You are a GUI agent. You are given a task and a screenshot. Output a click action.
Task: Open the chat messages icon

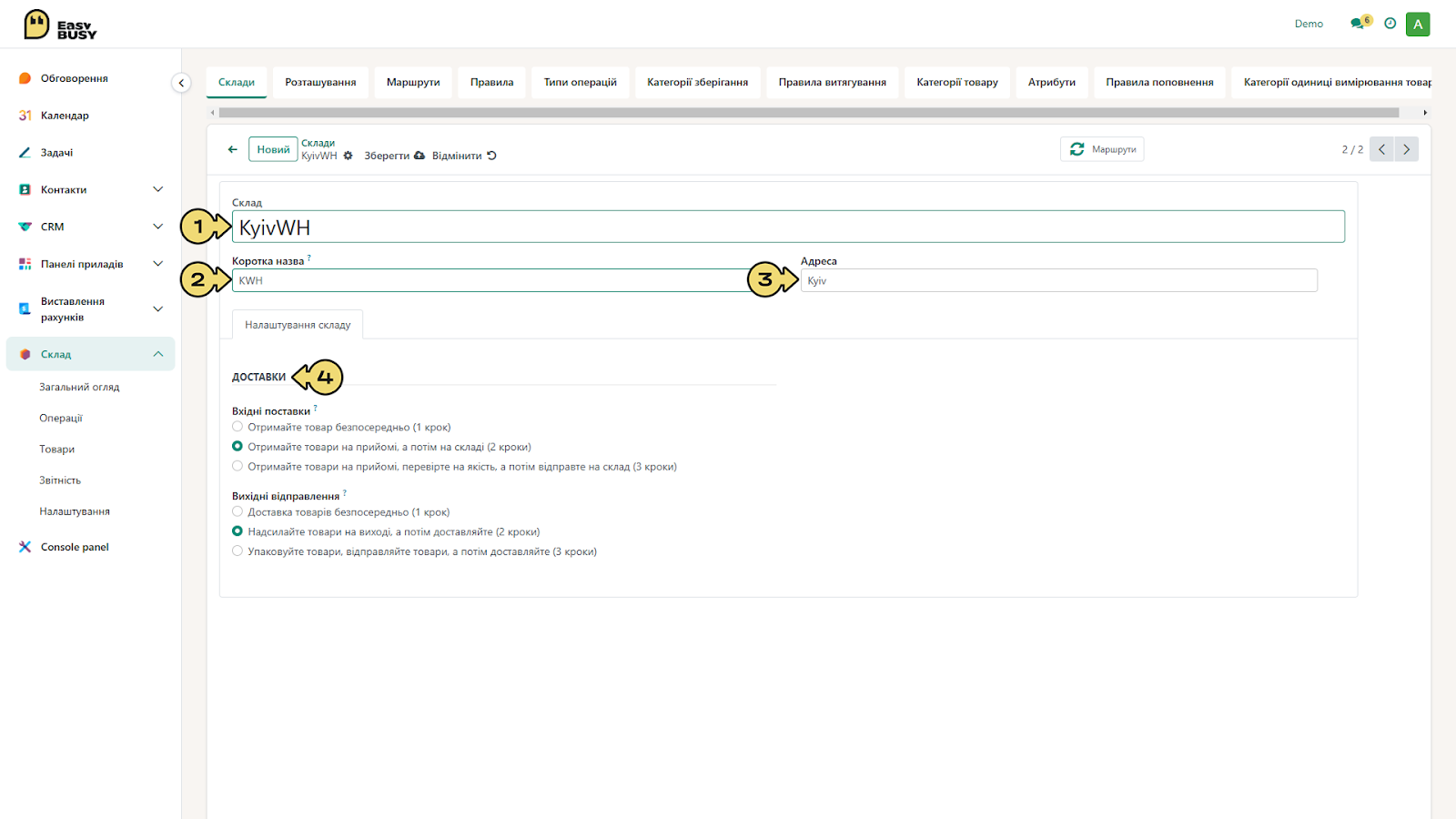pyautogui.click(x=1358, y=24)
